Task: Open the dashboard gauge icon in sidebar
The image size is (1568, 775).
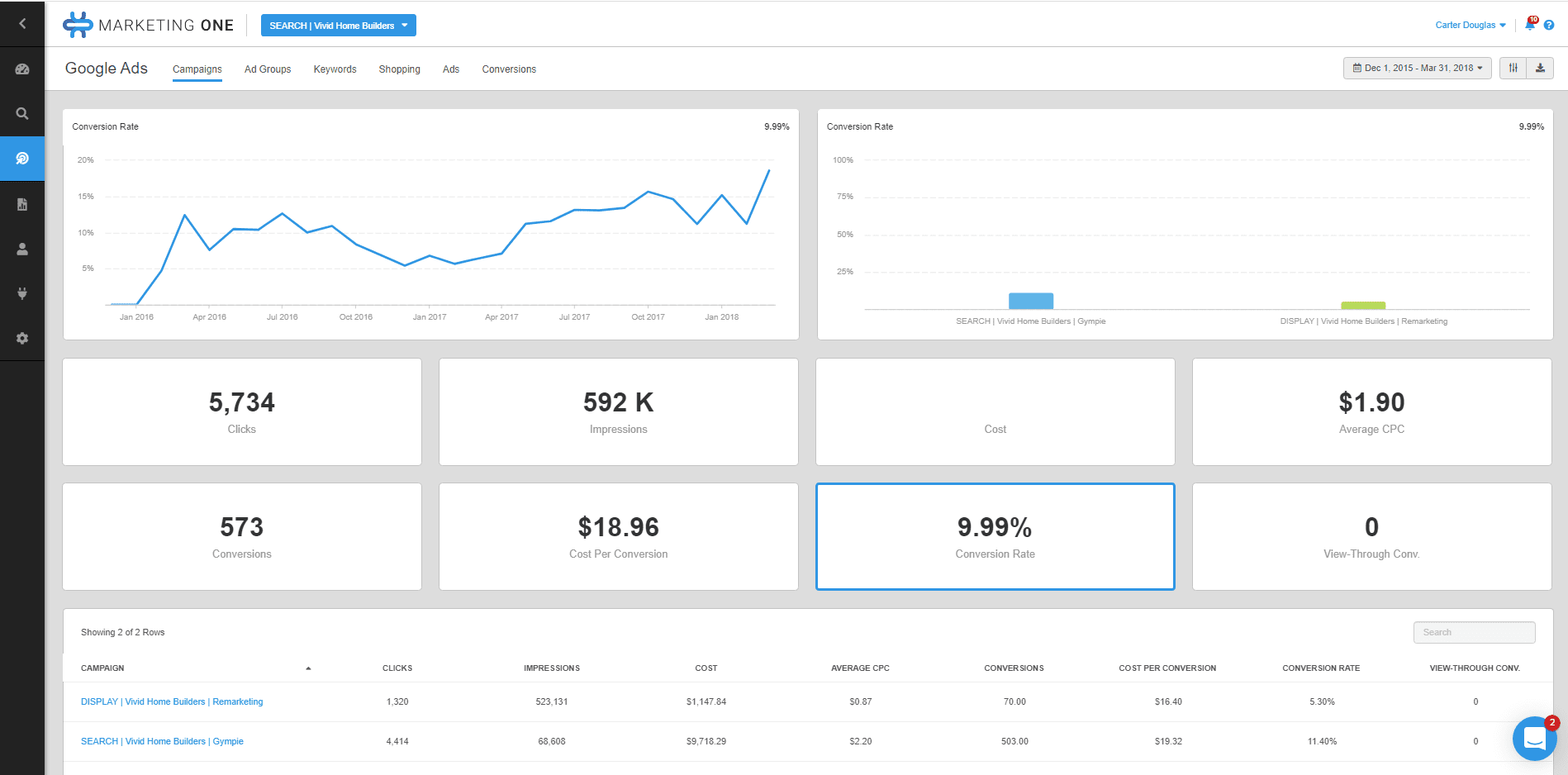Action: (22, 69)
